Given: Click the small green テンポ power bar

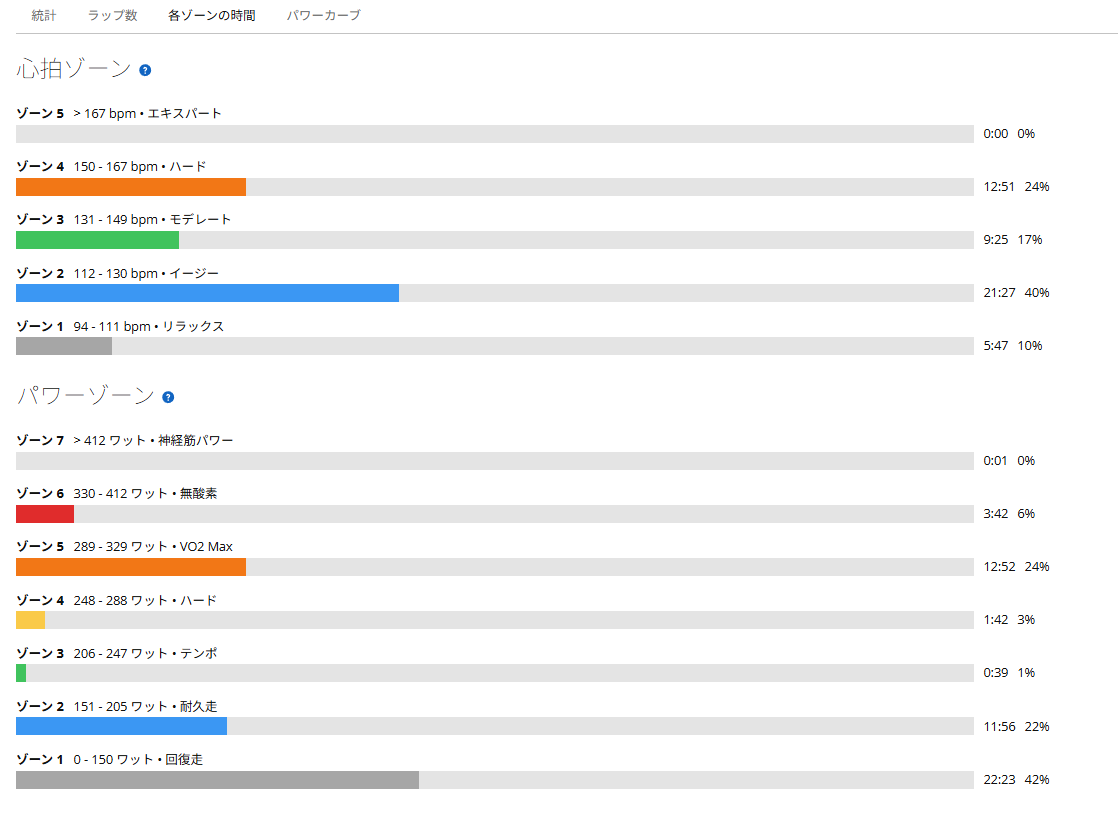Looking at the screenshot, I should (21, 673).
